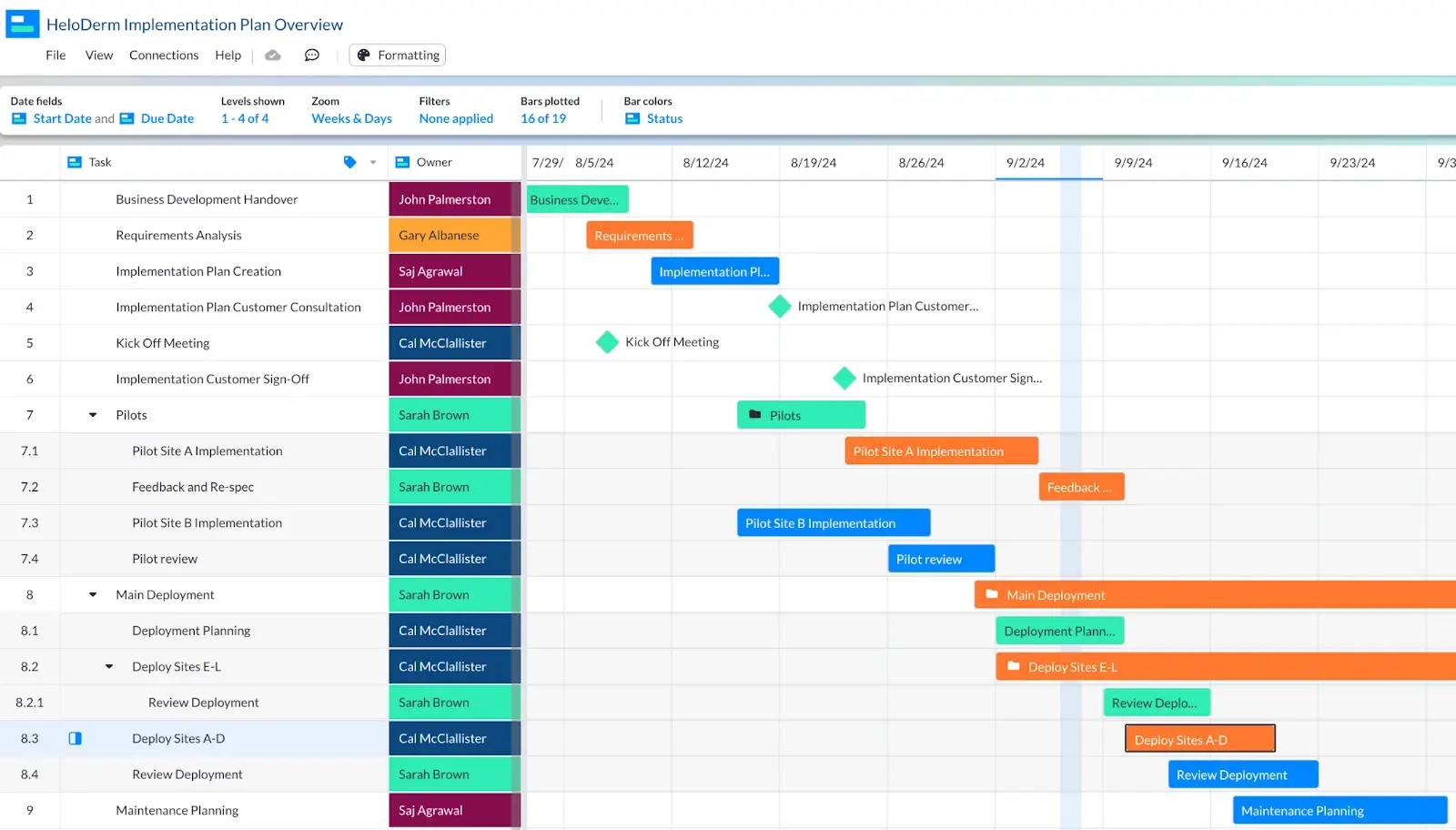The width and height of the screenshot is (1456, 830).
Task: Click the Kick Off Meeting milestone diamond
Action: click(x=607, y=343)
